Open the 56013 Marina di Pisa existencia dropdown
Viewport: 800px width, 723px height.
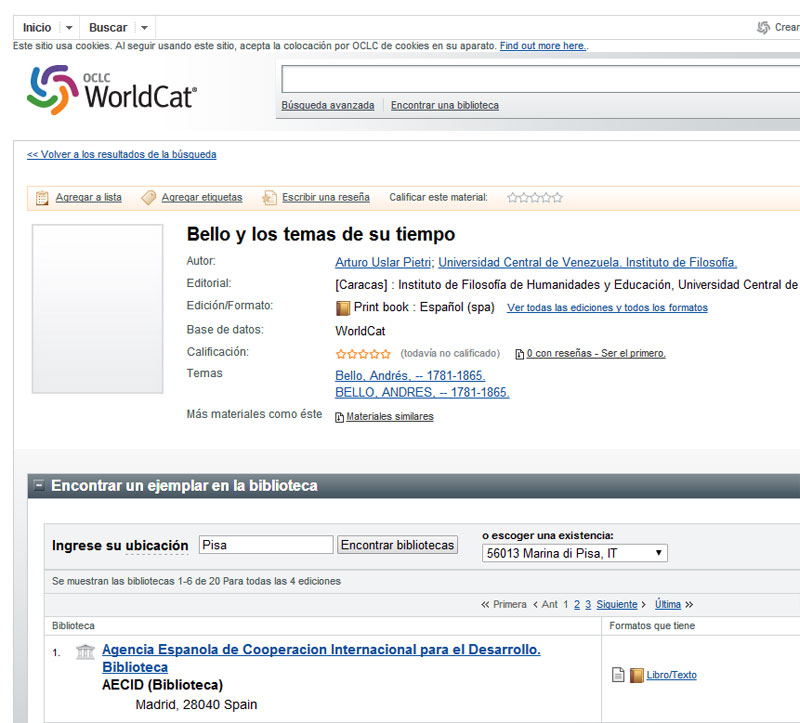(x=574, y=553)
